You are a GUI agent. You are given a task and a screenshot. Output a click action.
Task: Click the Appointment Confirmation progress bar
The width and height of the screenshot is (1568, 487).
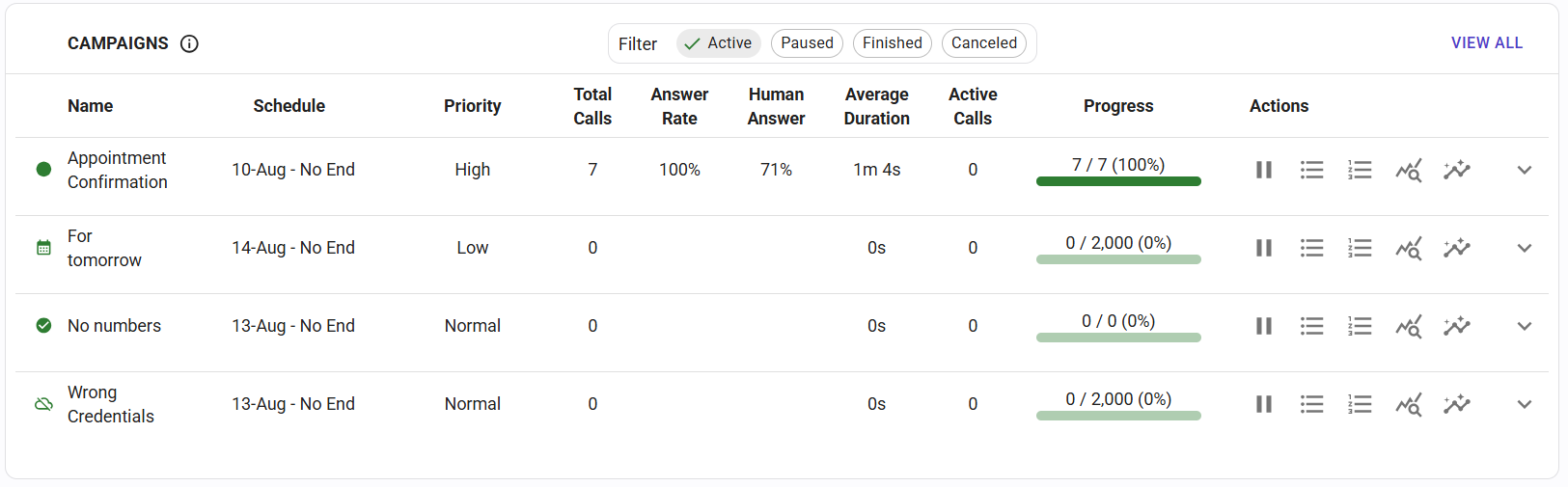[1118, 181]
